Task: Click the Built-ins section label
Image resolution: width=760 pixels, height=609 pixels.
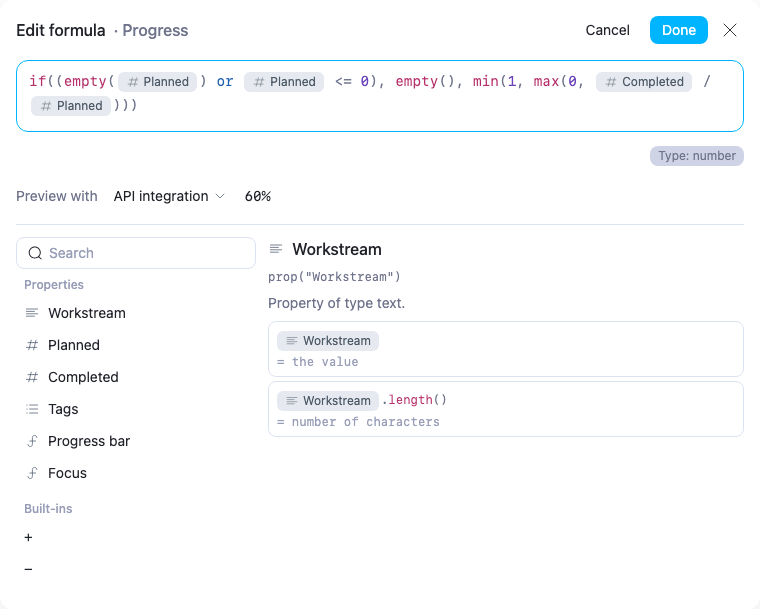Action: (48, 509)
